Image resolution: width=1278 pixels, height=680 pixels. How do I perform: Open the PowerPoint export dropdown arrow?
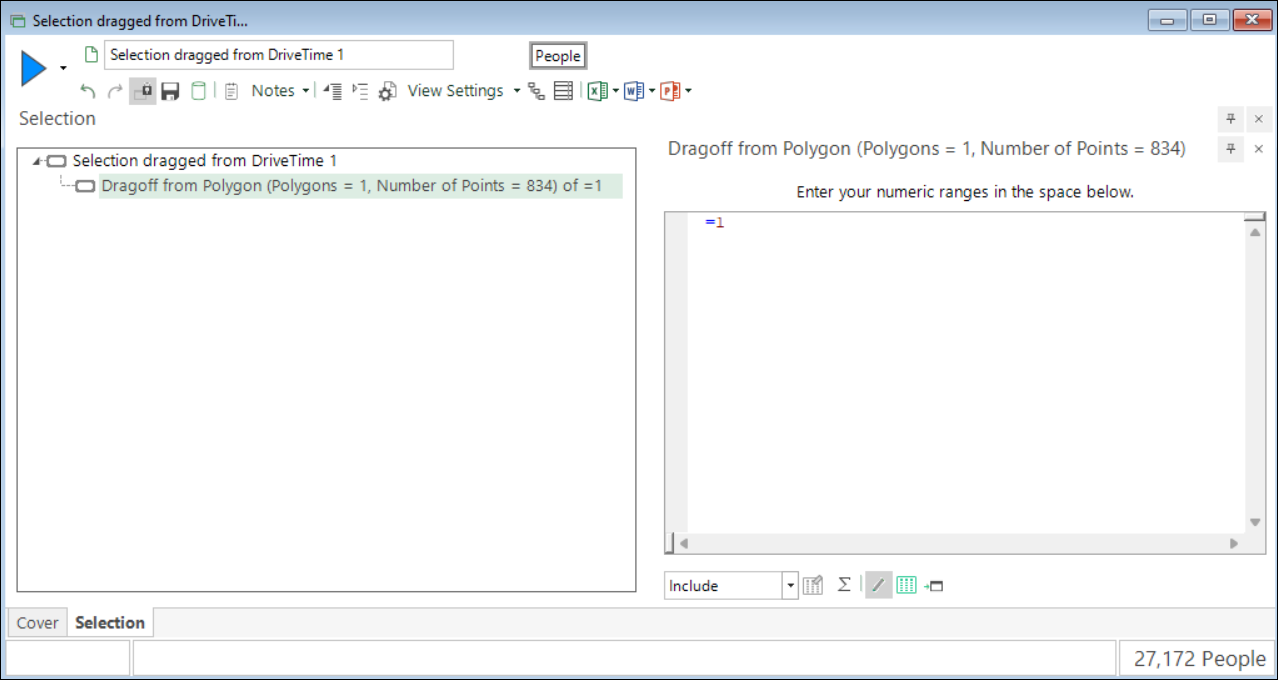click(688, 91)
